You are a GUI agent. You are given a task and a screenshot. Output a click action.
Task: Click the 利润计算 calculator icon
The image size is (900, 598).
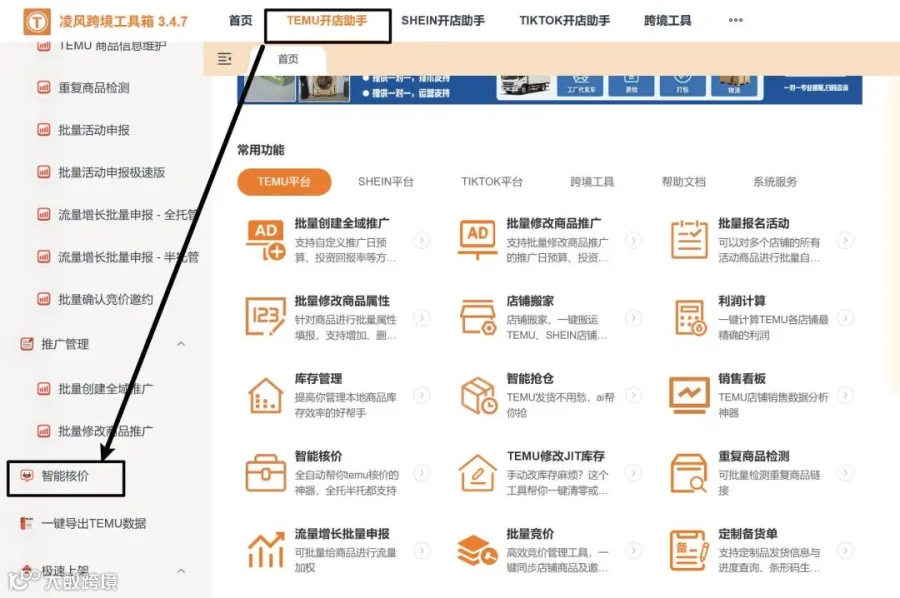pyautogui.click(x=689, y=317)
